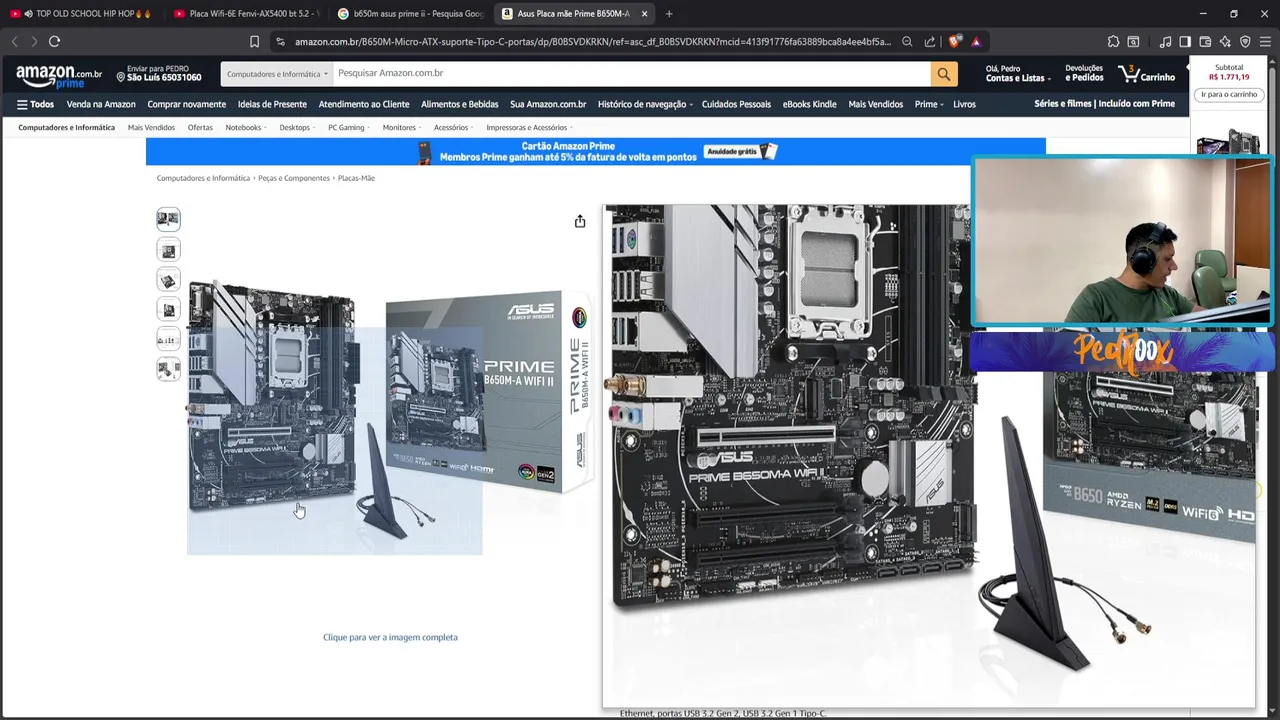
Task: Click the browser forward arrow
Action: pyautogui.click(x=34, y=41)
